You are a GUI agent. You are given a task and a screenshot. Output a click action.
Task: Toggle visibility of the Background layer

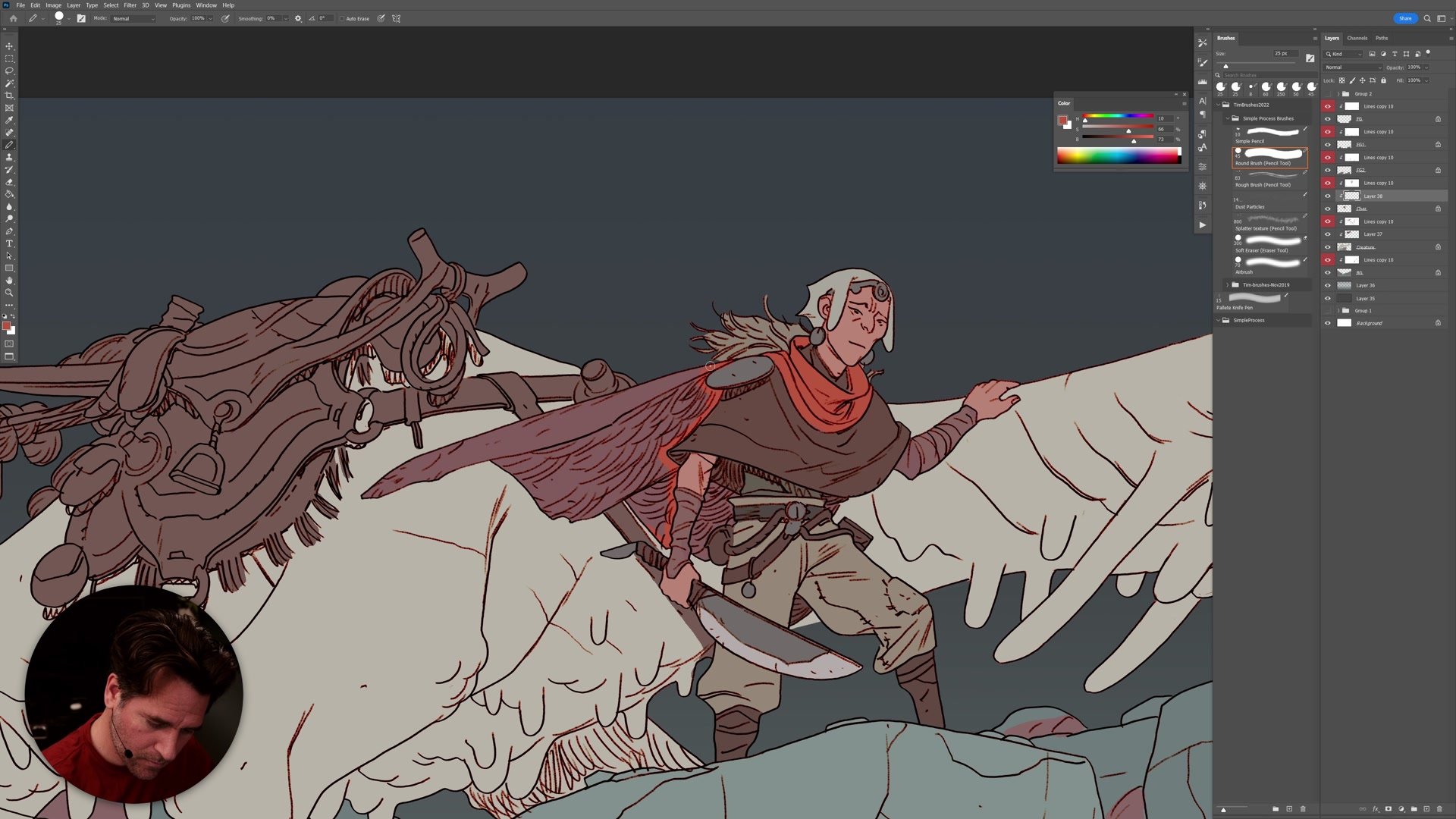point(1327,322)
